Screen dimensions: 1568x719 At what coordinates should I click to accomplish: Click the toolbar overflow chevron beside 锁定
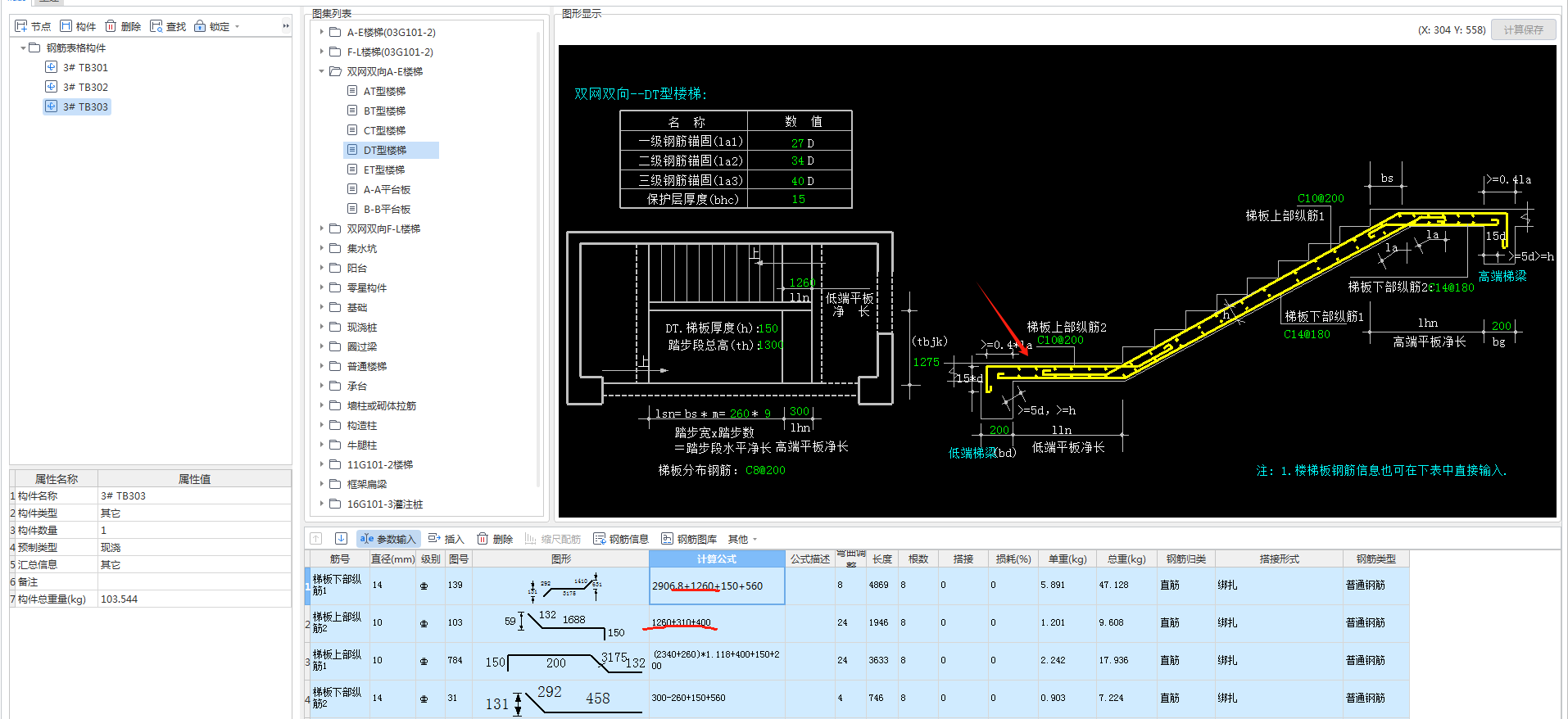pyautogui.click(x=286, y=26)
